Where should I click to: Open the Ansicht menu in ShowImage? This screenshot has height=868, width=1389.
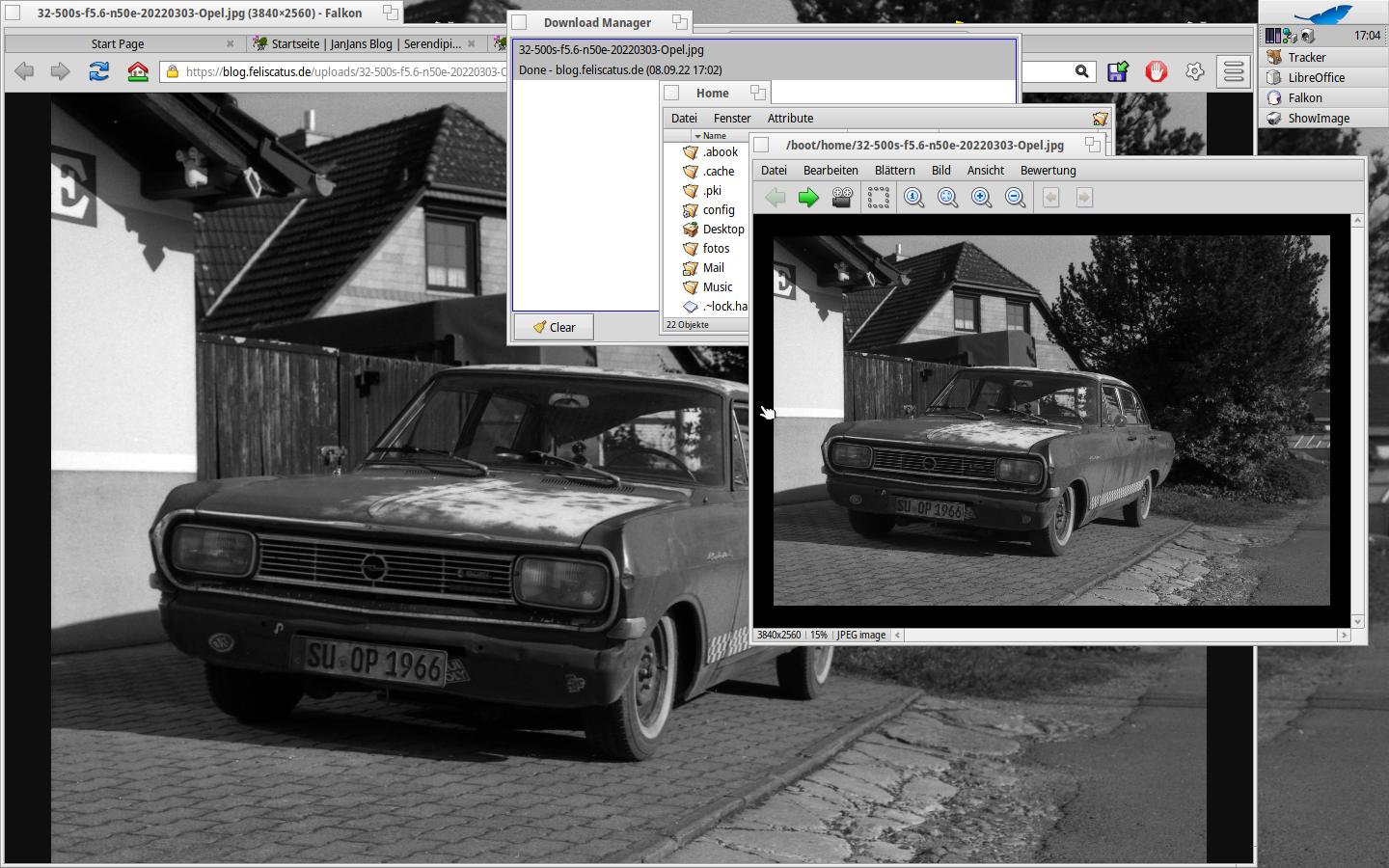985,171
